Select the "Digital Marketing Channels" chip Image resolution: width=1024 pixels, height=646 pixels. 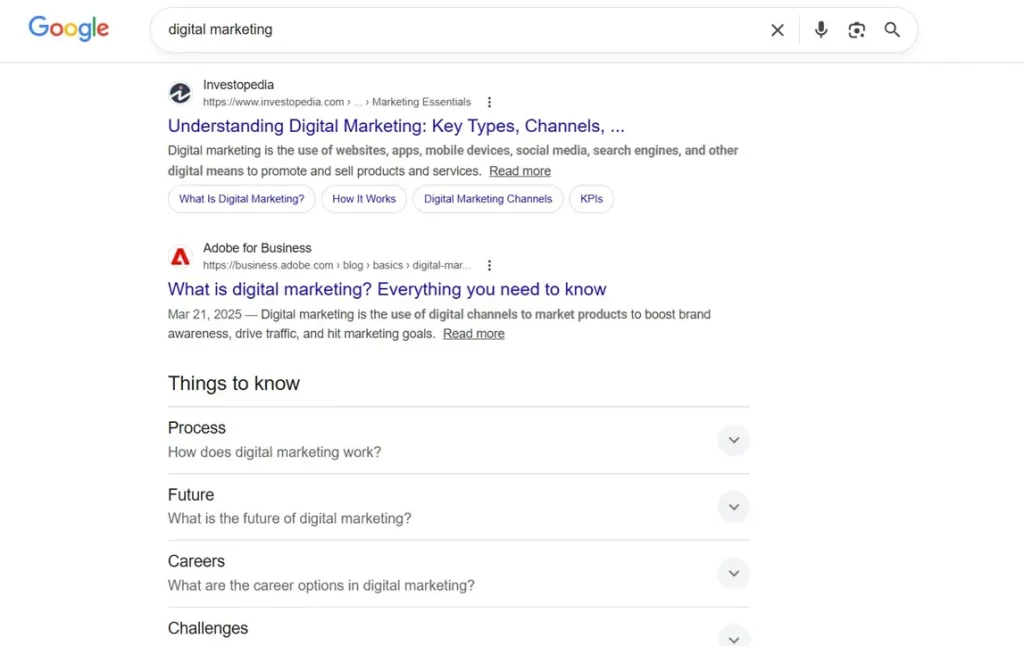[487, 199]
